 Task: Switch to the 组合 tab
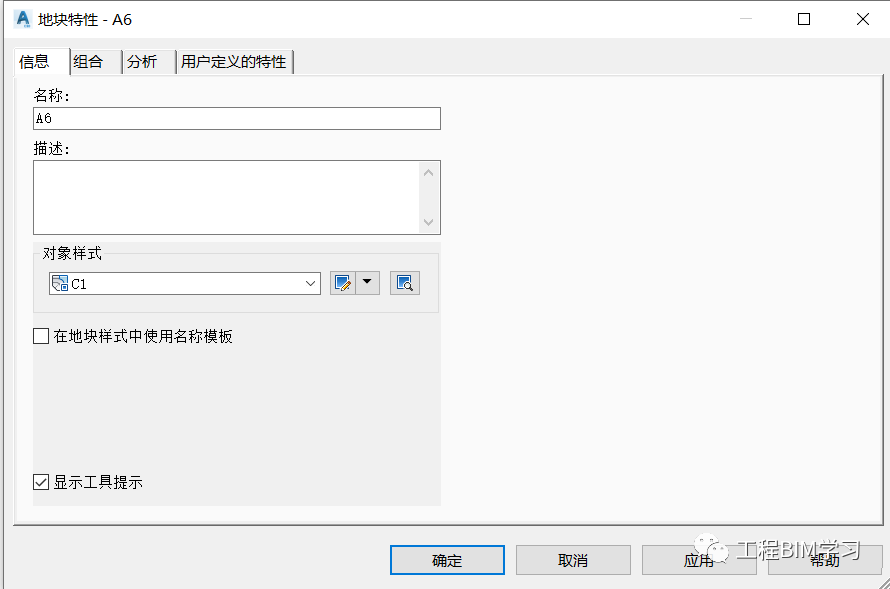(95, 61)
